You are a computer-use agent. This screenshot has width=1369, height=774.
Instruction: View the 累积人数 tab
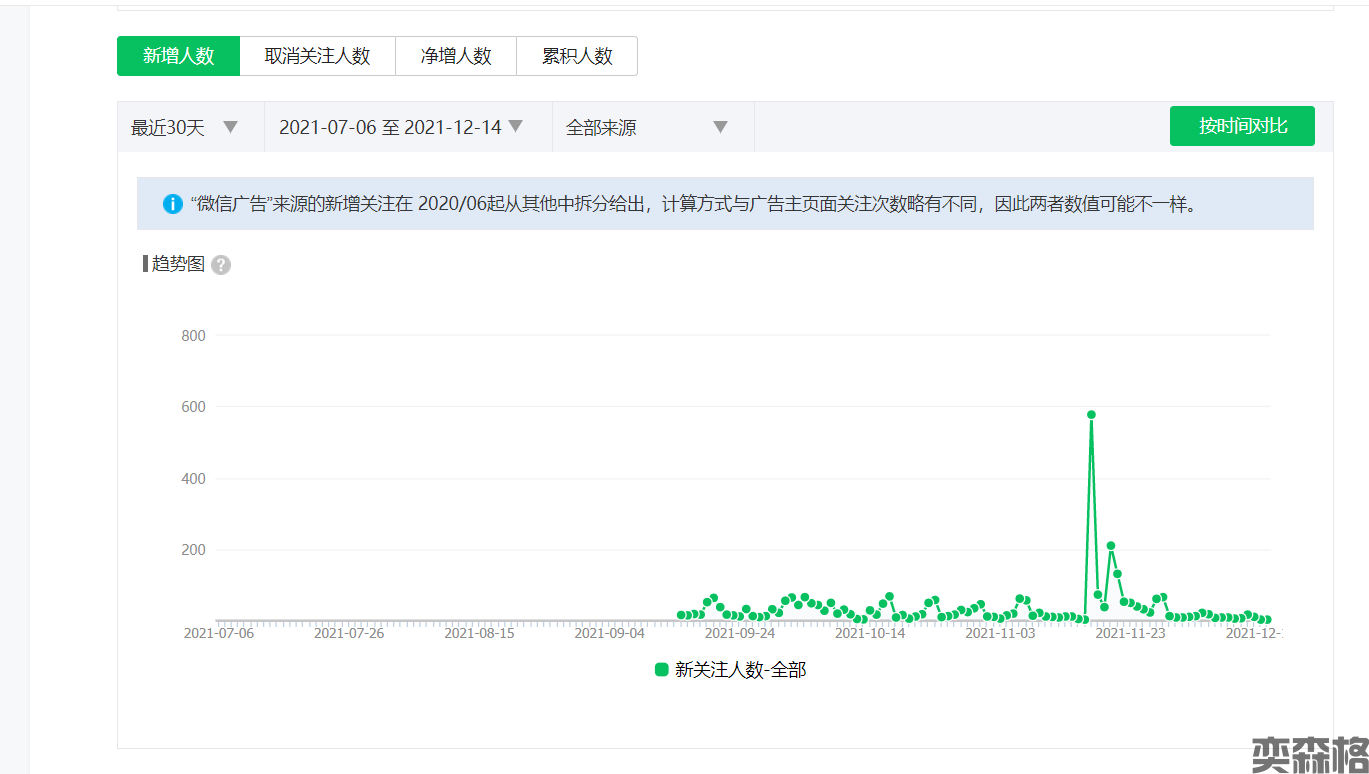[x=577, y=56]
